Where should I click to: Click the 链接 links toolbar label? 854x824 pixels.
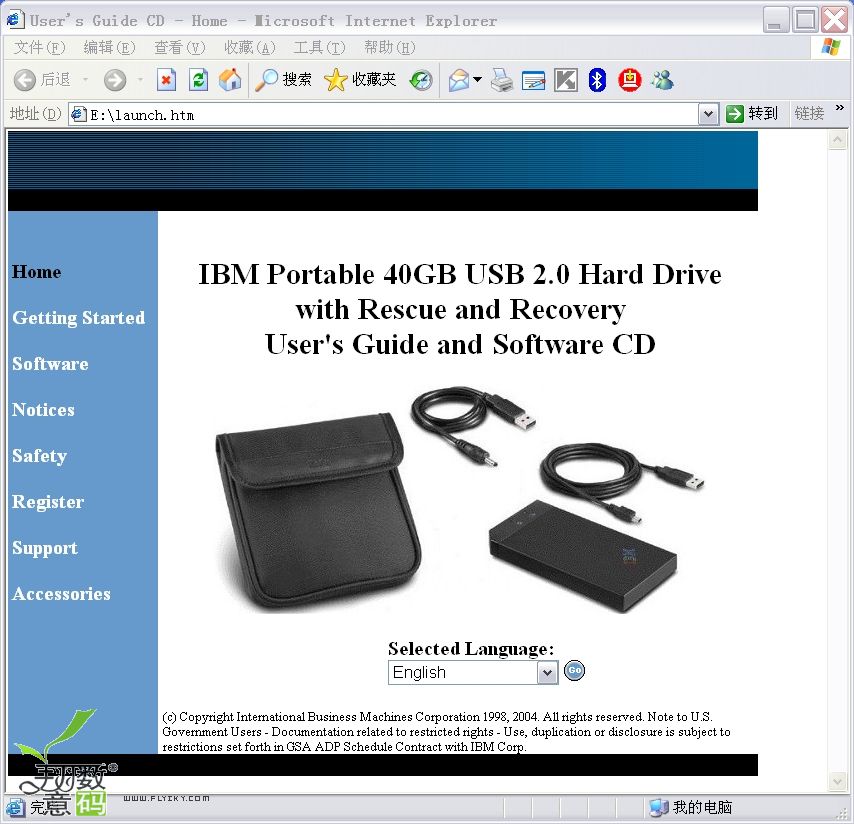pos(809,113)
